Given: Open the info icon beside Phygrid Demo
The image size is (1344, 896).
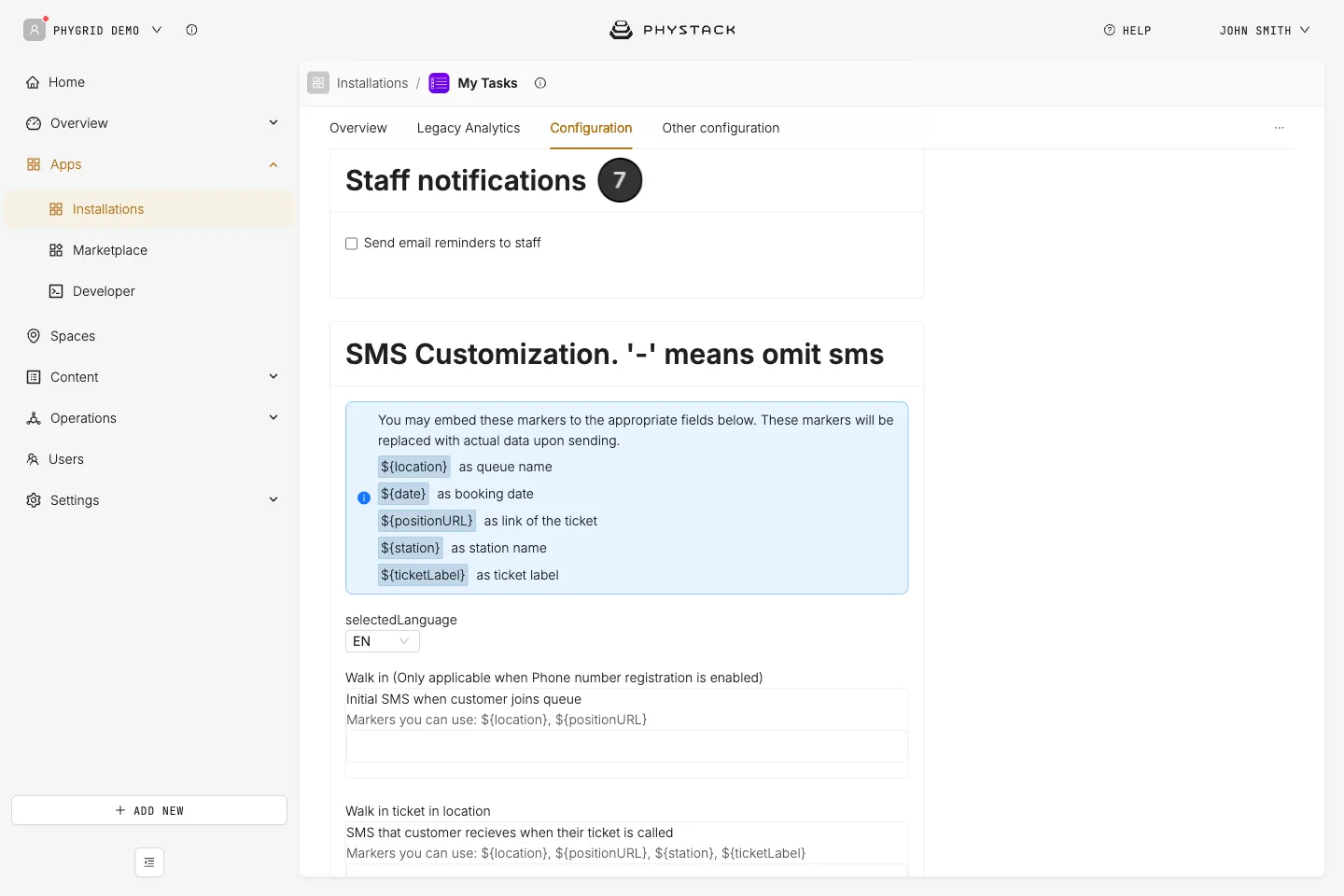Looking at the screenshot, I should (191, 30).
